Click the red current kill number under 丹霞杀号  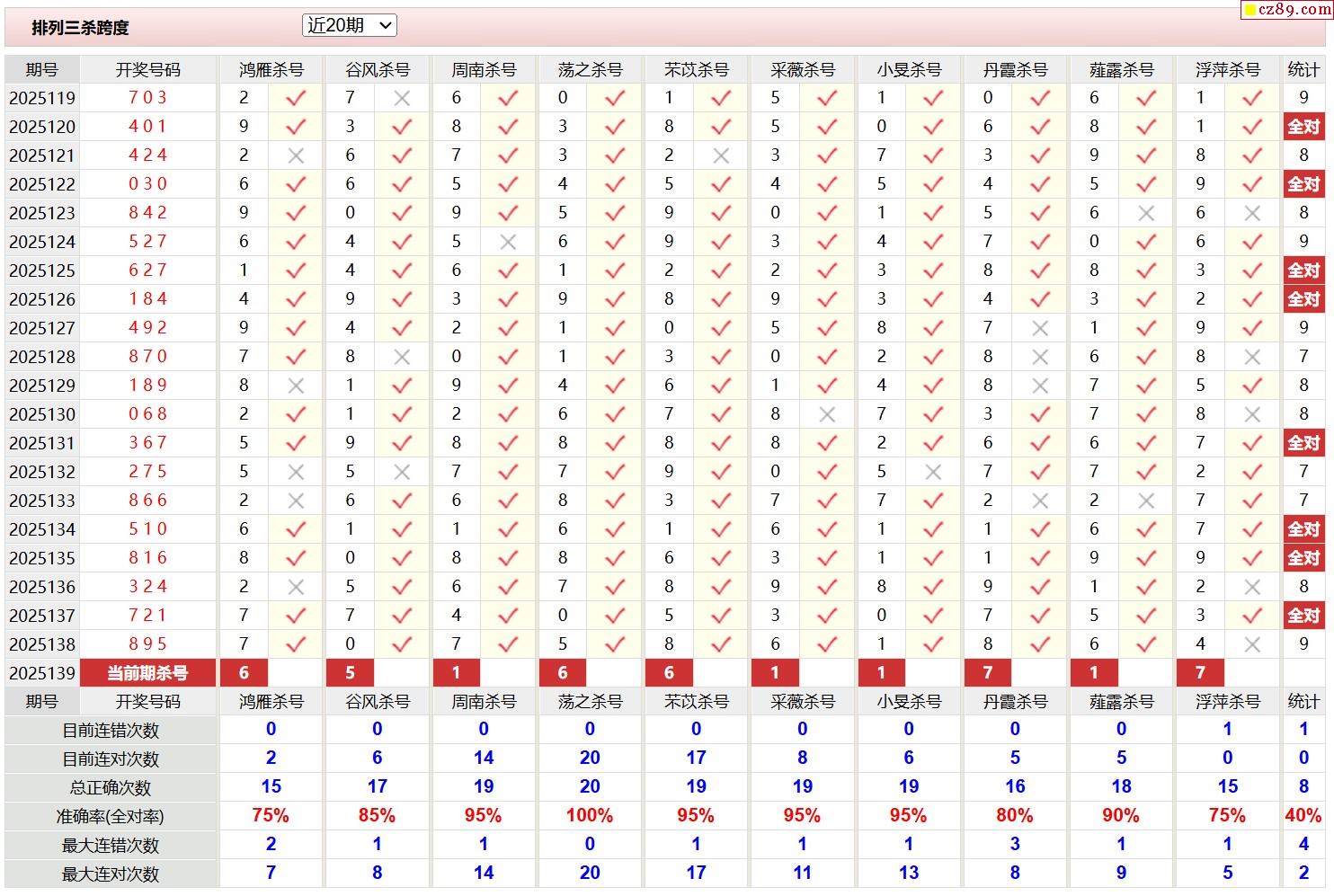click(988, 673)
